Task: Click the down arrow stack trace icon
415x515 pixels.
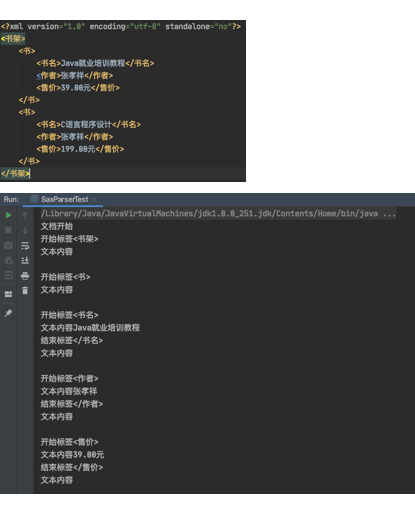Action: pyautogui.click(x=25, y=231)
